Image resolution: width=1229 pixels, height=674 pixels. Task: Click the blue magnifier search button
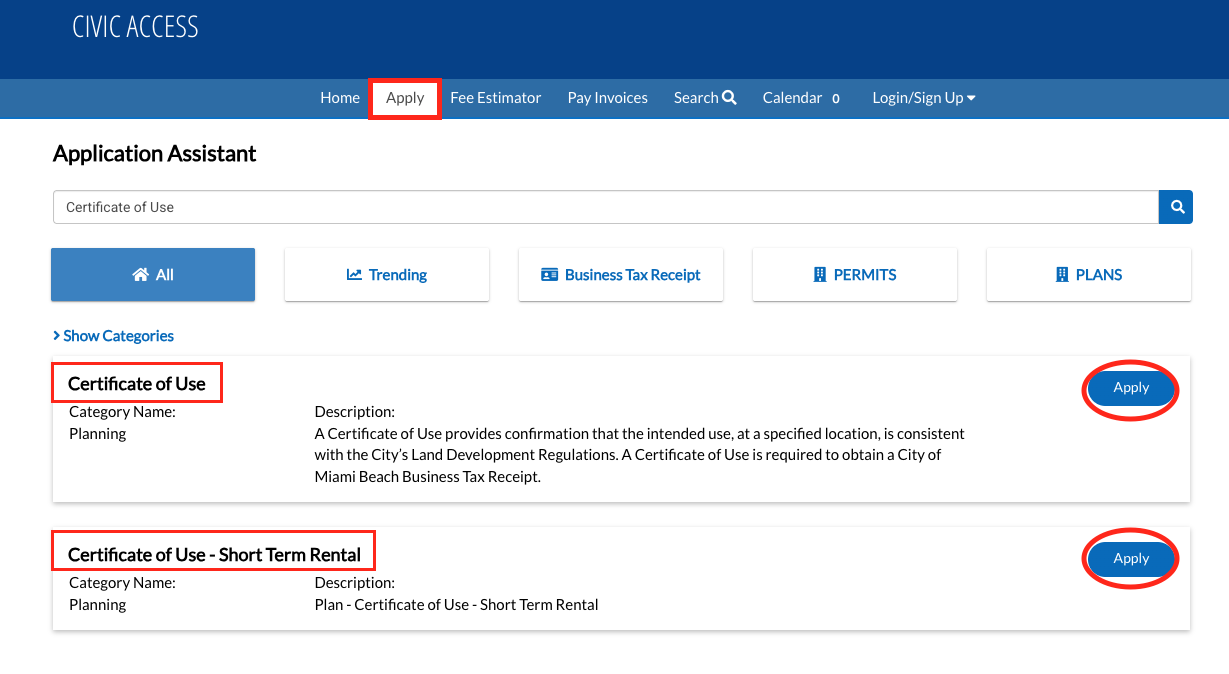point(1176,207)
